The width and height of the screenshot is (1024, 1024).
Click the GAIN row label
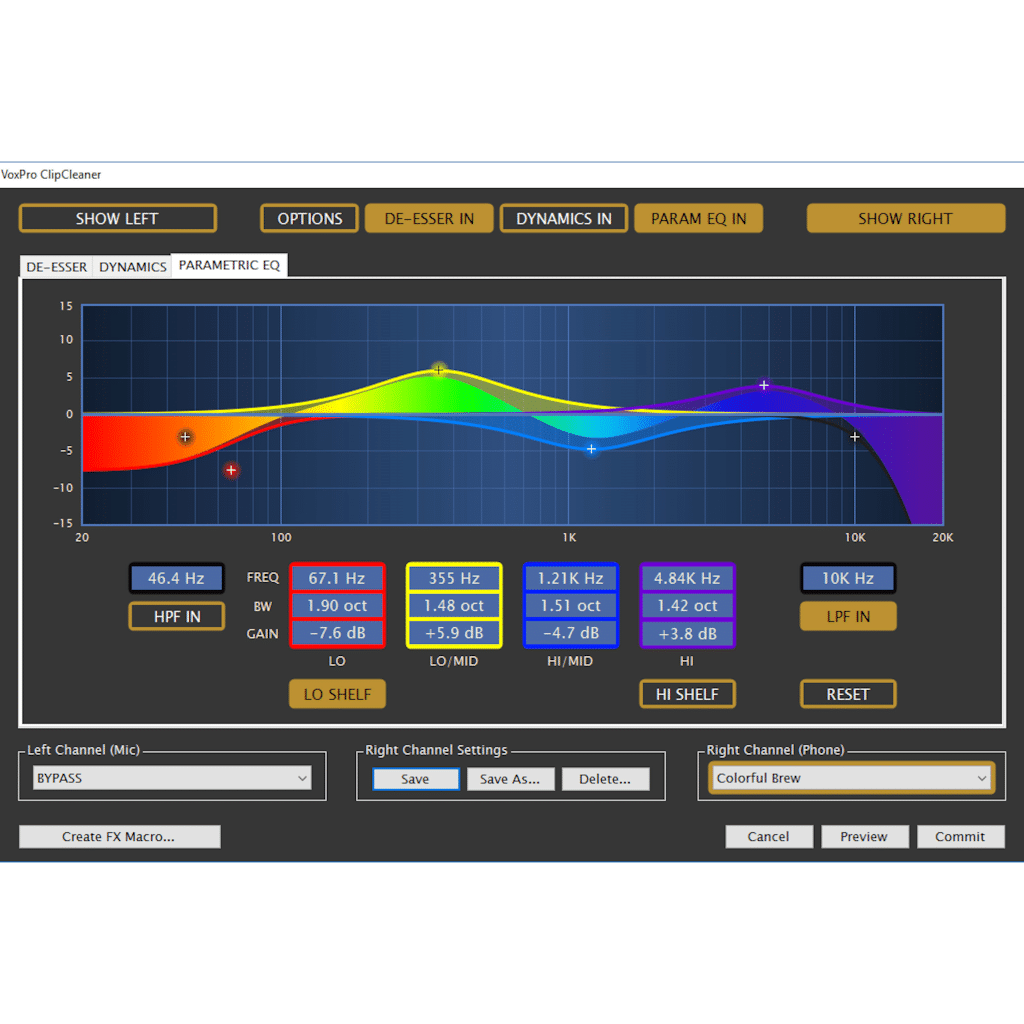263,633
